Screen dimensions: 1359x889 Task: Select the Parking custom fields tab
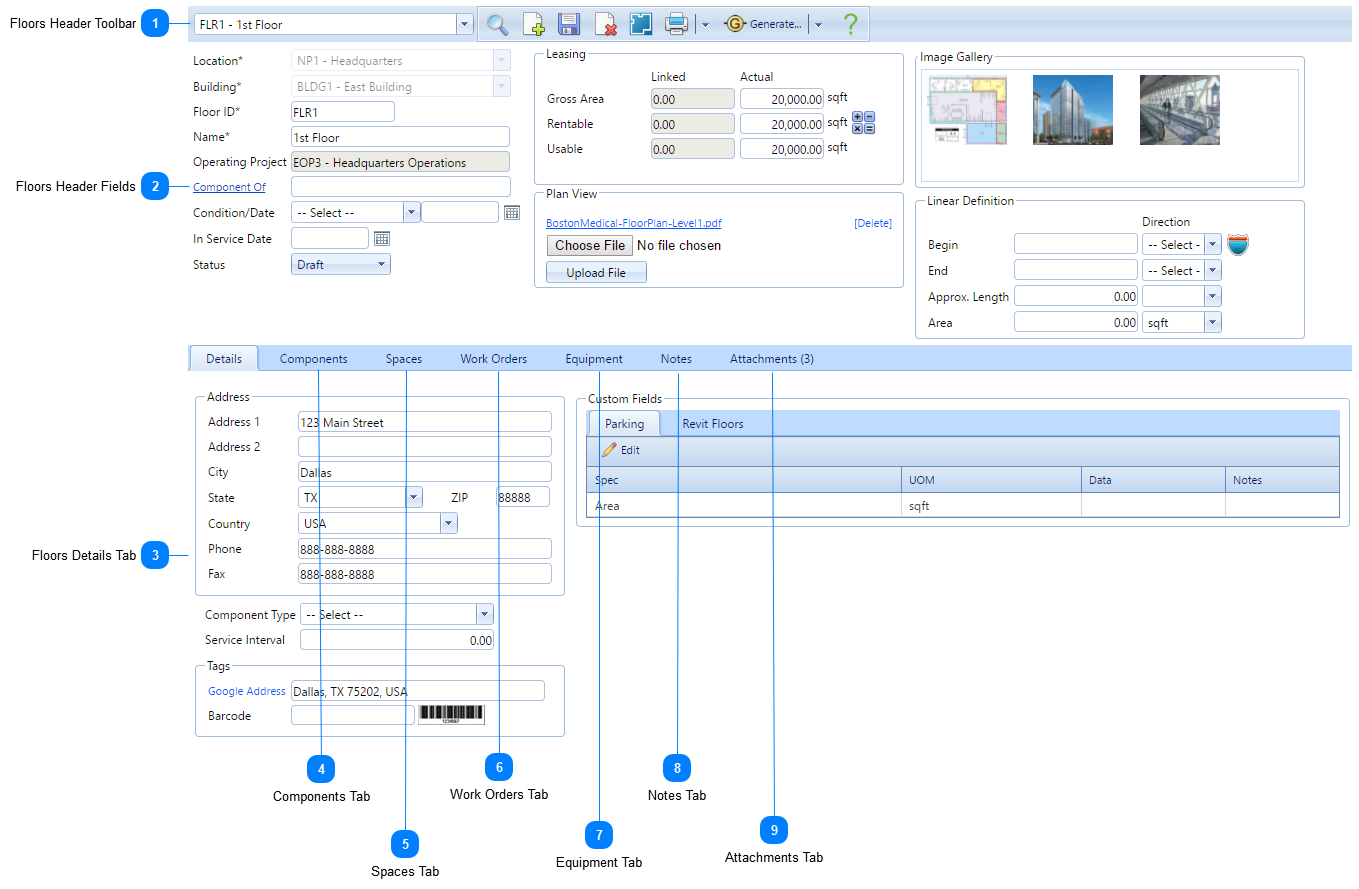(625, 424)
